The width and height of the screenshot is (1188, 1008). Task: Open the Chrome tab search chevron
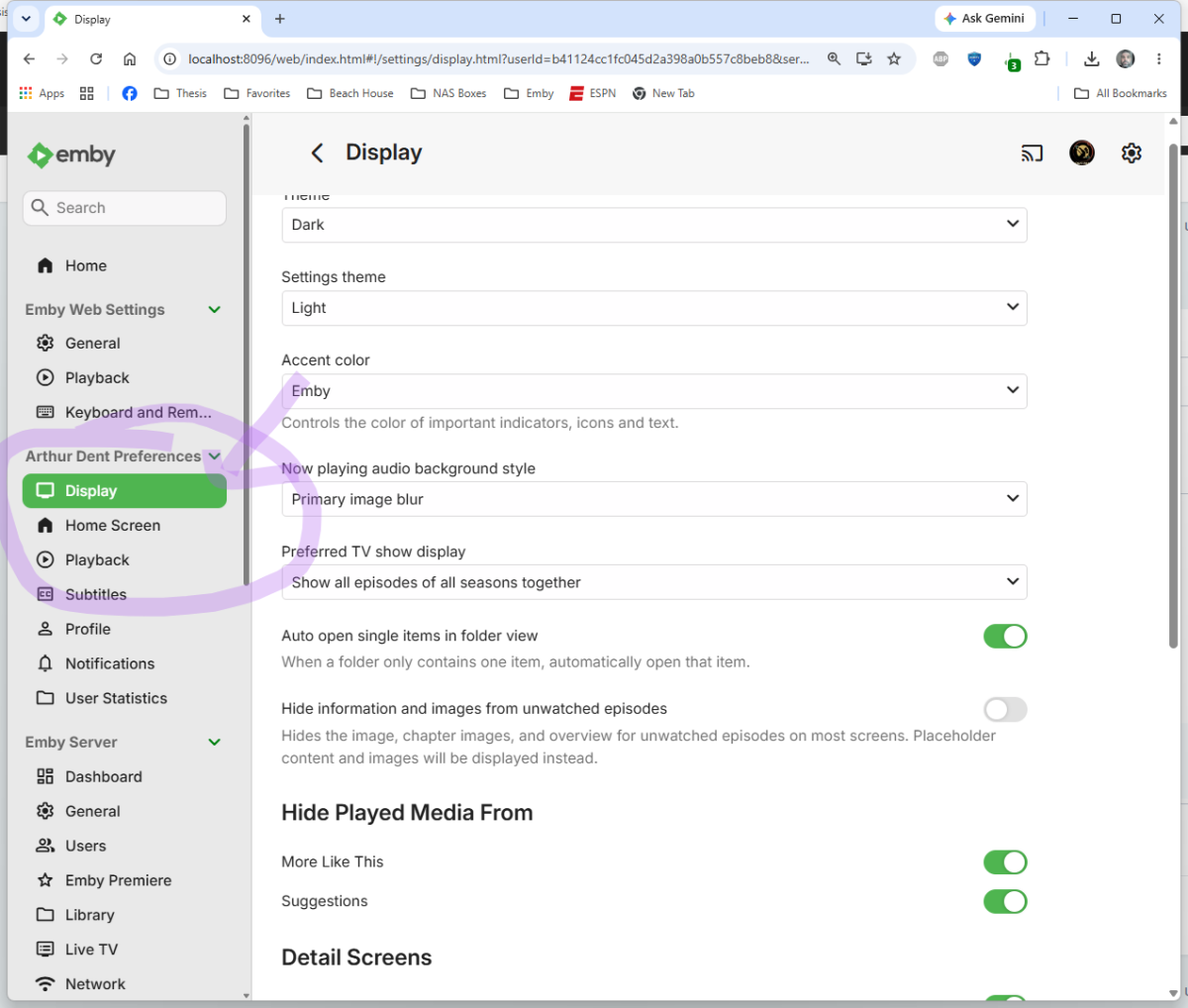pos(26,19)
